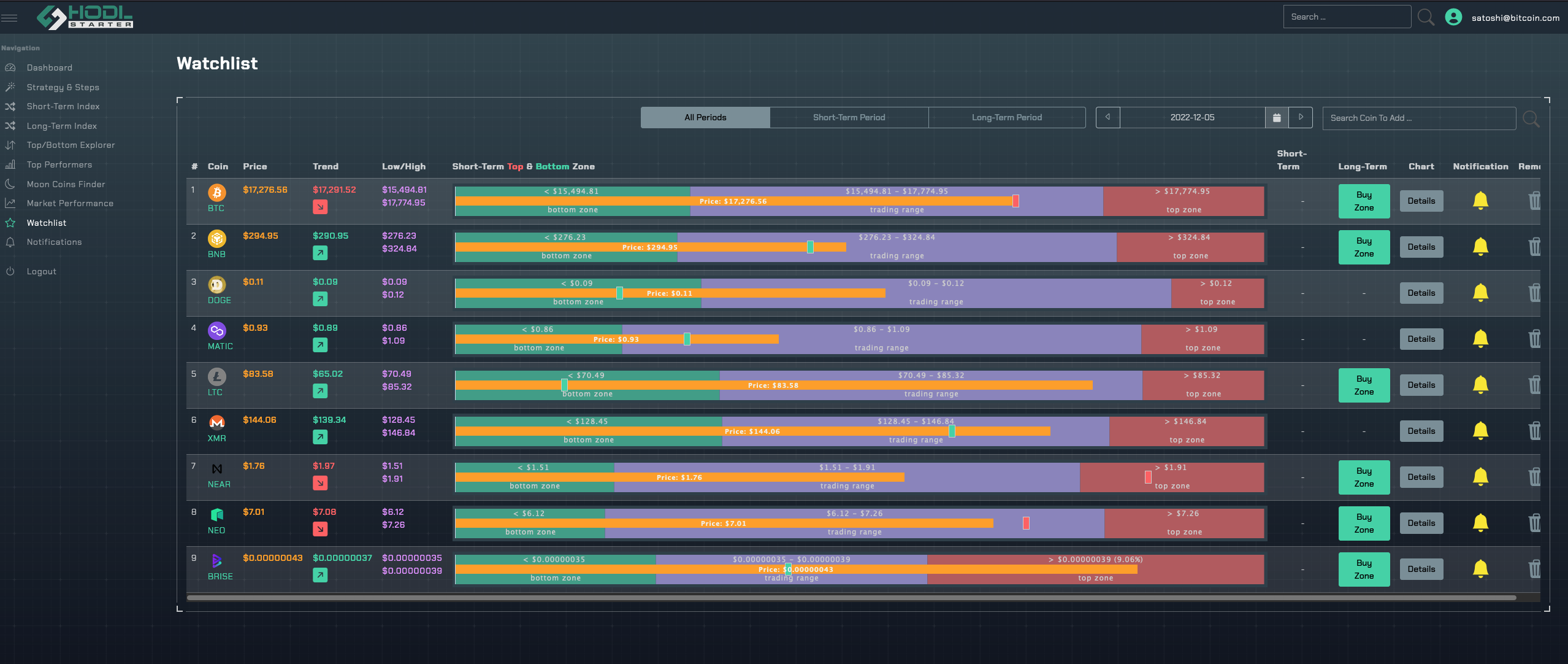
Task: Click the horizontal table scrollbar
Action: click(x=851, y=597)
